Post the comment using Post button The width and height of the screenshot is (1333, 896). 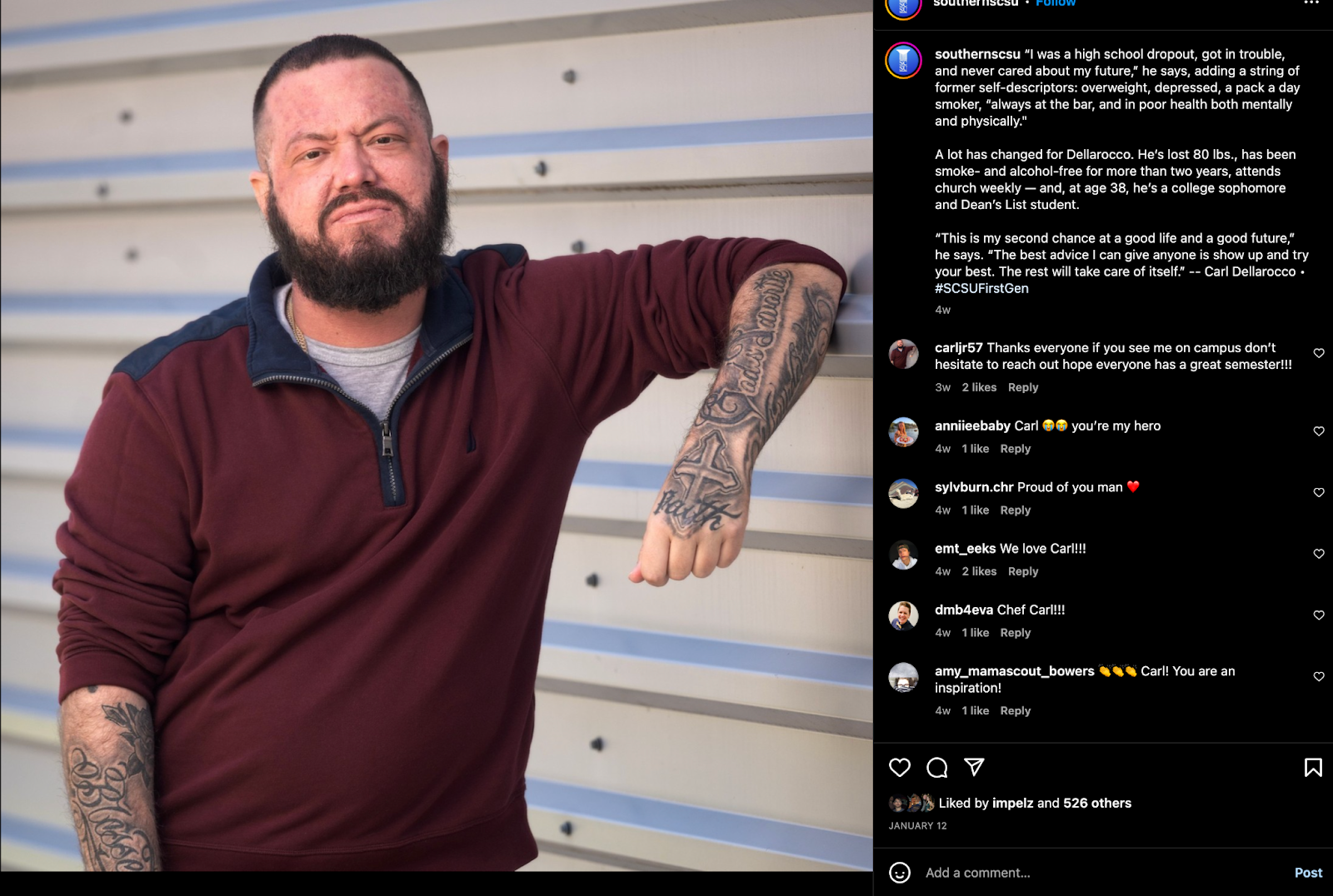pos(1308,873)
